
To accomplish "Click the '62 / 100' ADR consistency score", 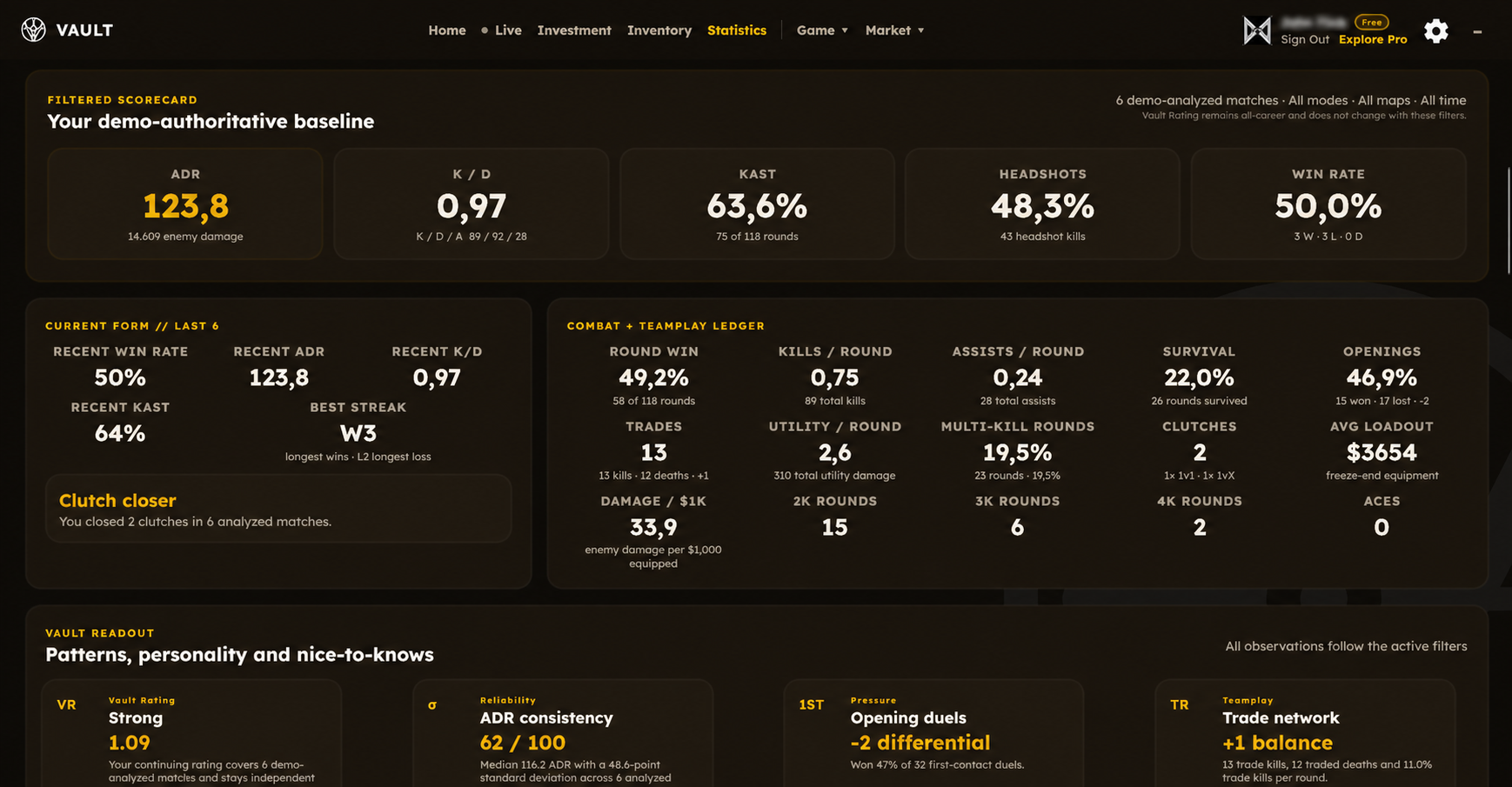I will tap(523, 743).
